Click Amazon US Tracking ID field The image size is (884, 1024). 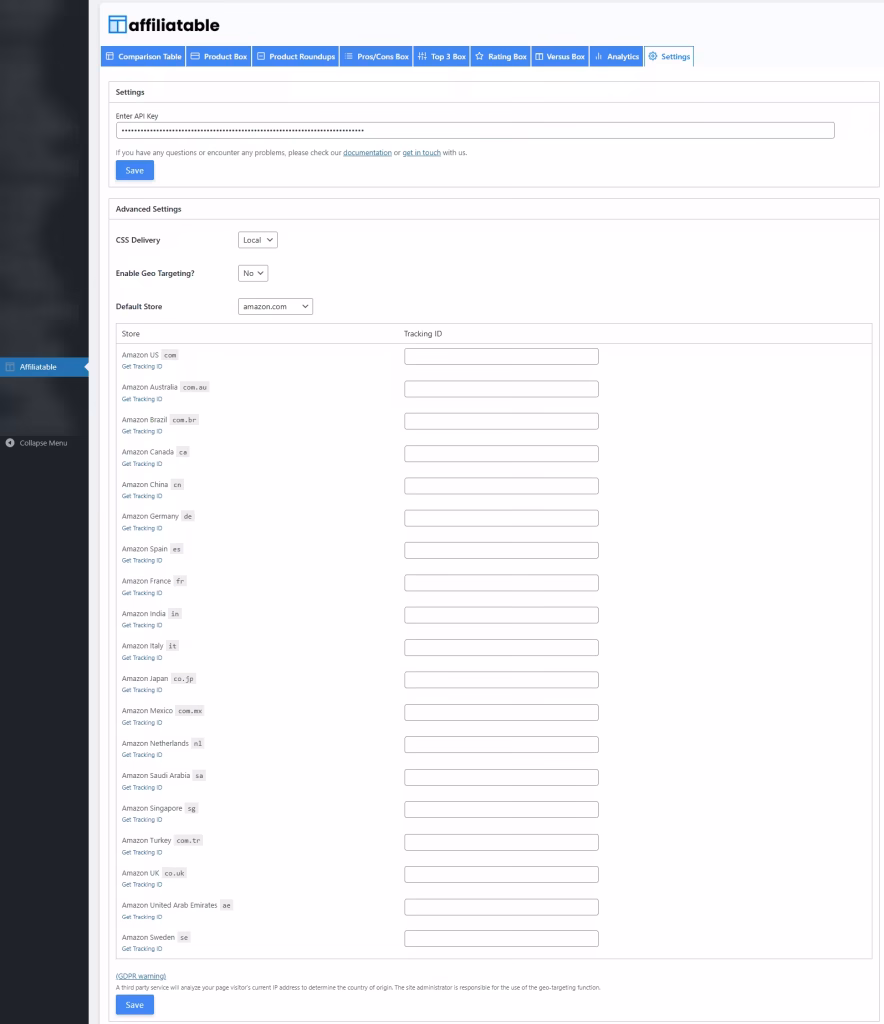point(501,356)
